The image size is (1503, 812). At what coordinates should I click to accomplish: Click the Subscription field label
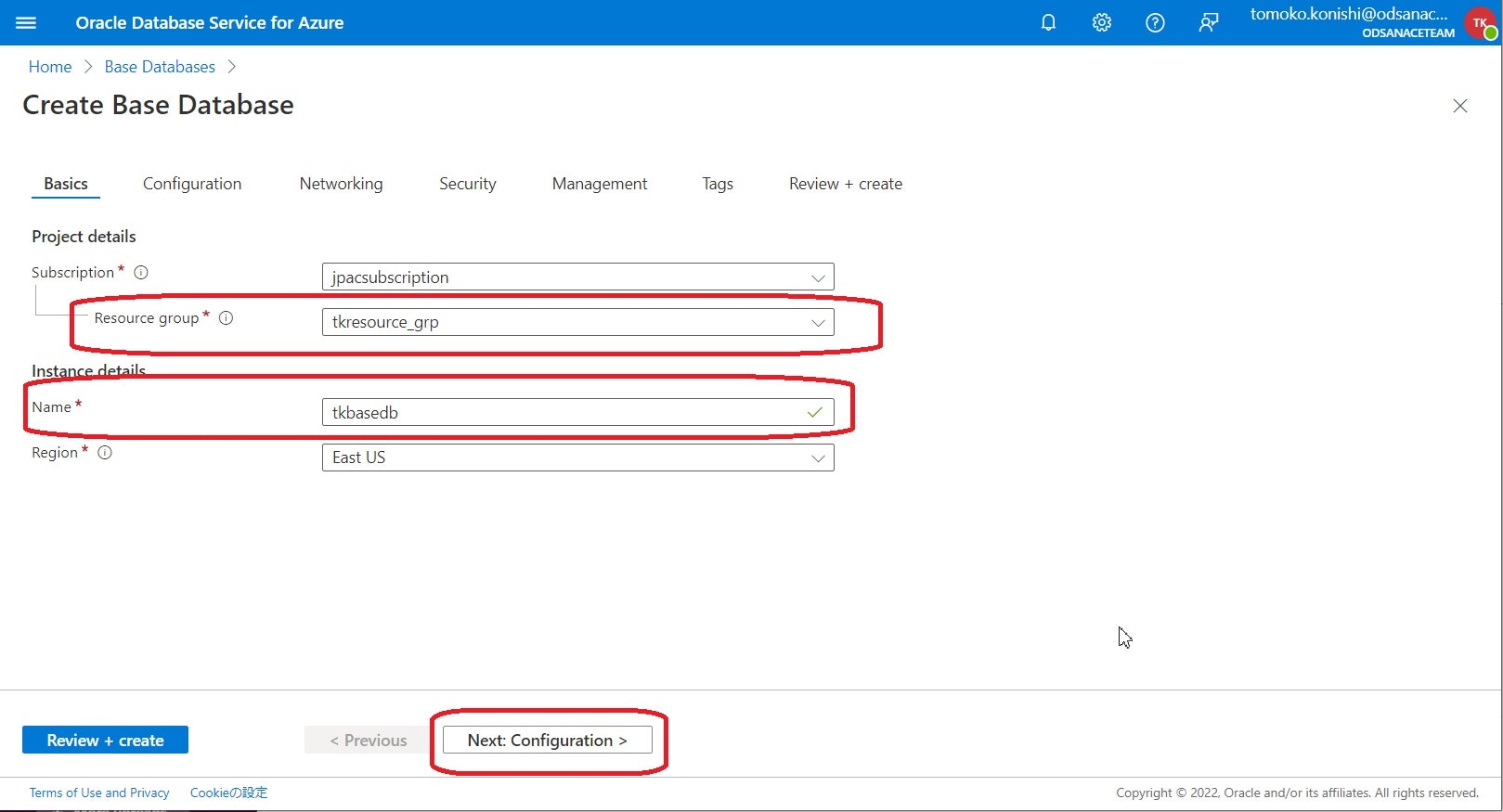pyautogui.click(x=72, y=273)
